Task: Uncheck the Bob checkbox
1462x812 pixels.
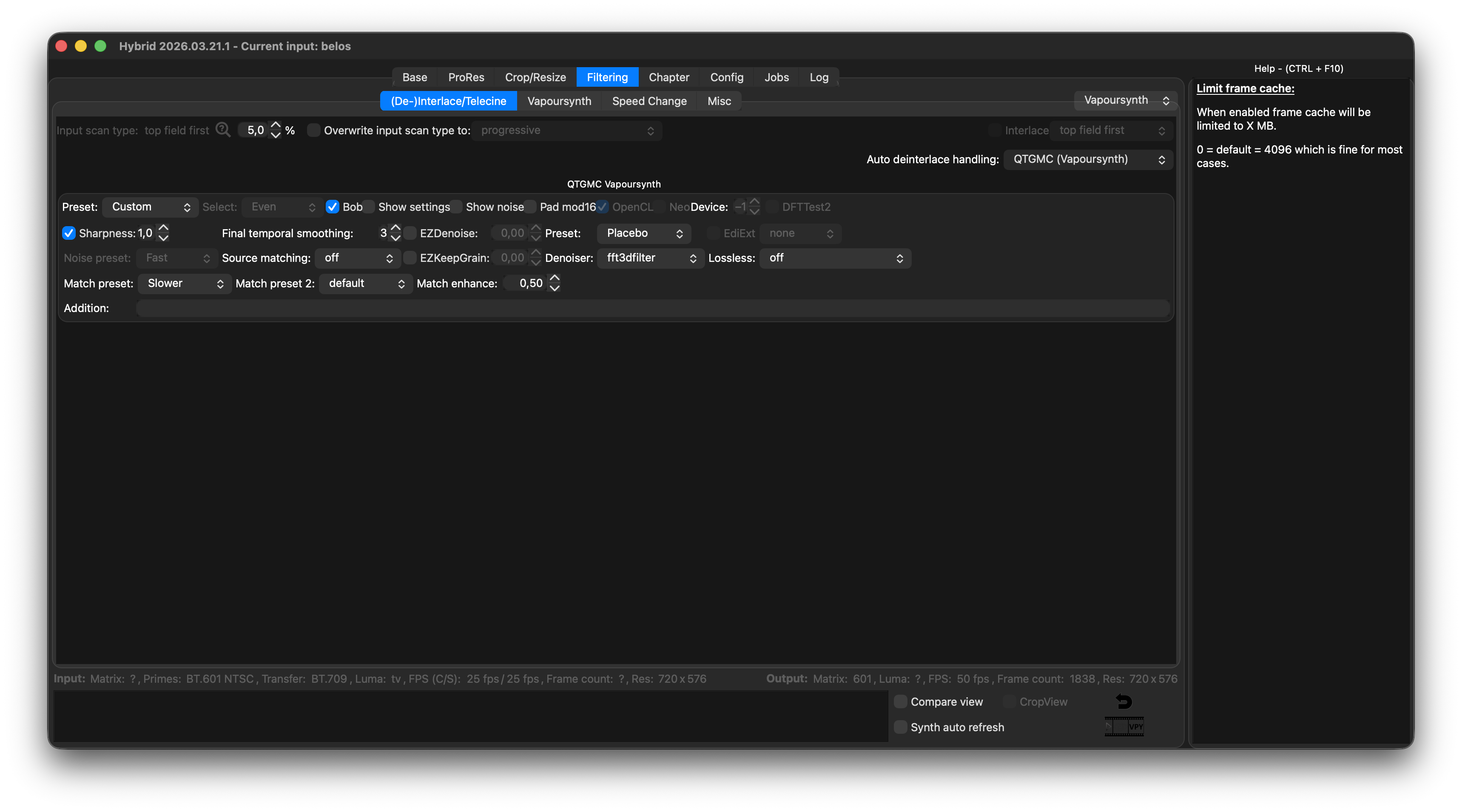Action: (x=333, y=207)
